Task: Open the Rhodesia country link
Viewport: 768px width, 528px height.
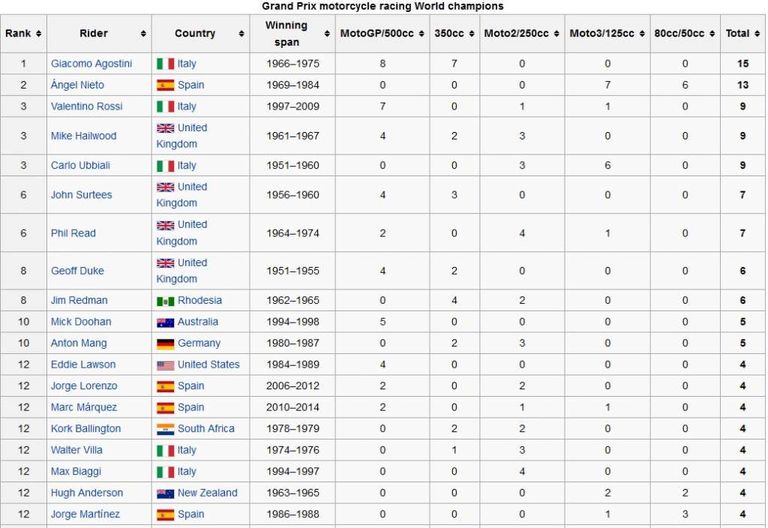Action: point(199,301)
